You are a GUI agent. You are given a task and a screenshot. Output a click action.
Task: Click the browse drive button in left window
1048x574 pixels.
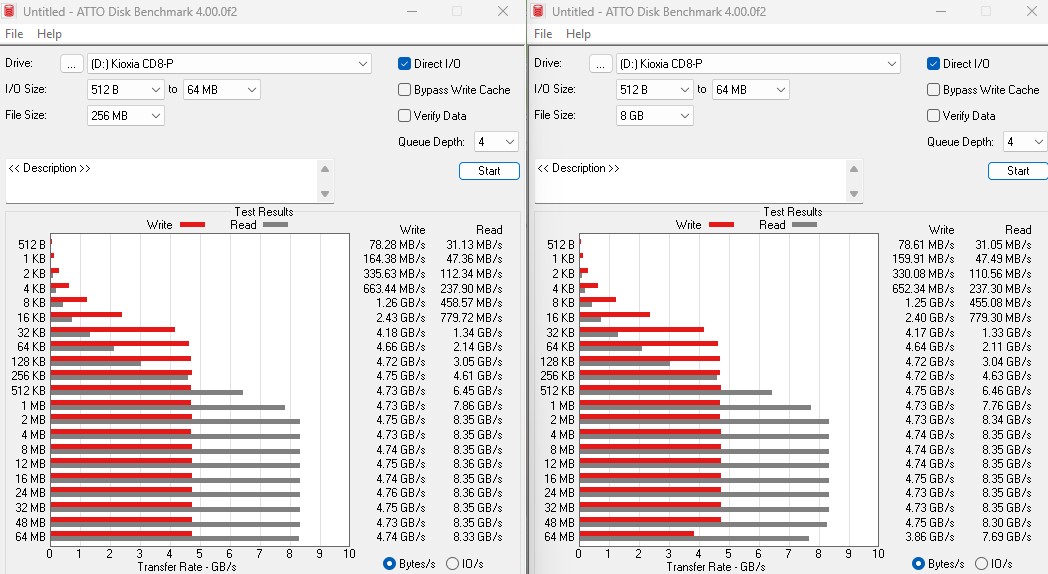(72, 64)
